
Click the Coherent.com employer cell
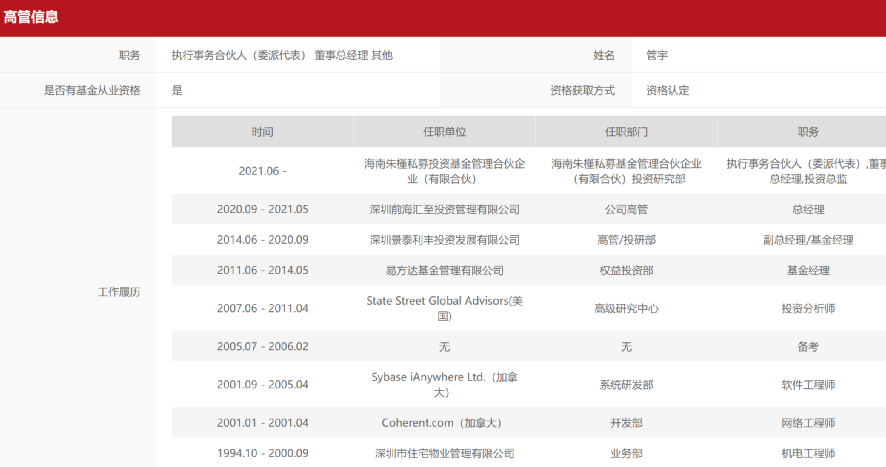tap(444, 423)
